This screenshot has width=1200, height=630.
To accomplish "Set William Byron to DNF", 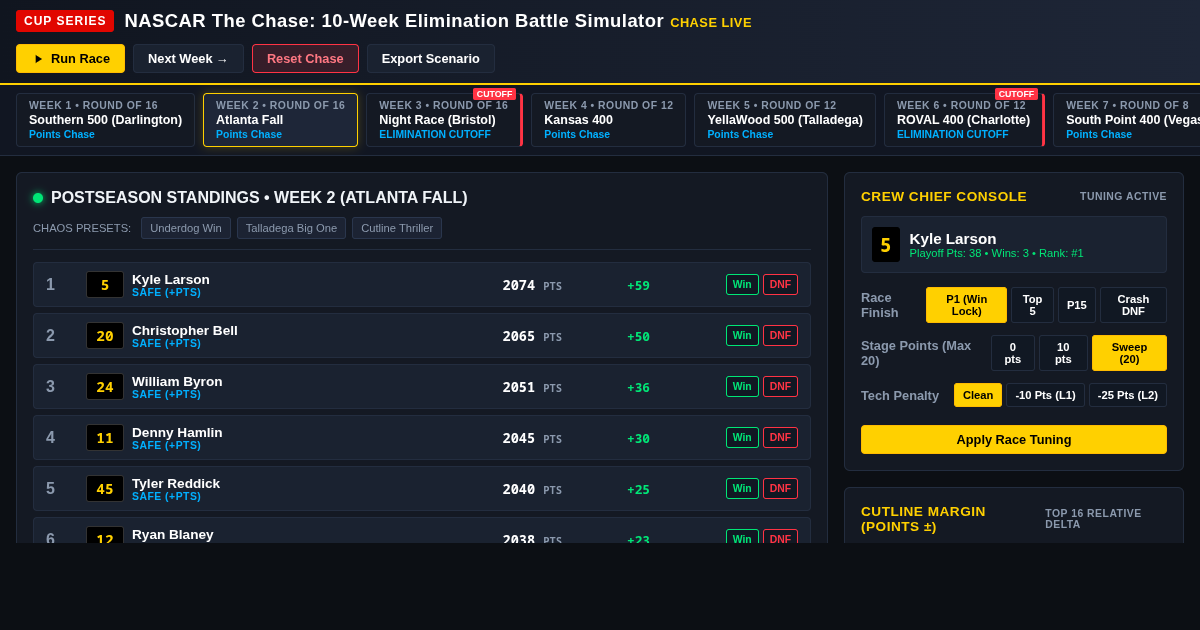I will coord(780,387).
